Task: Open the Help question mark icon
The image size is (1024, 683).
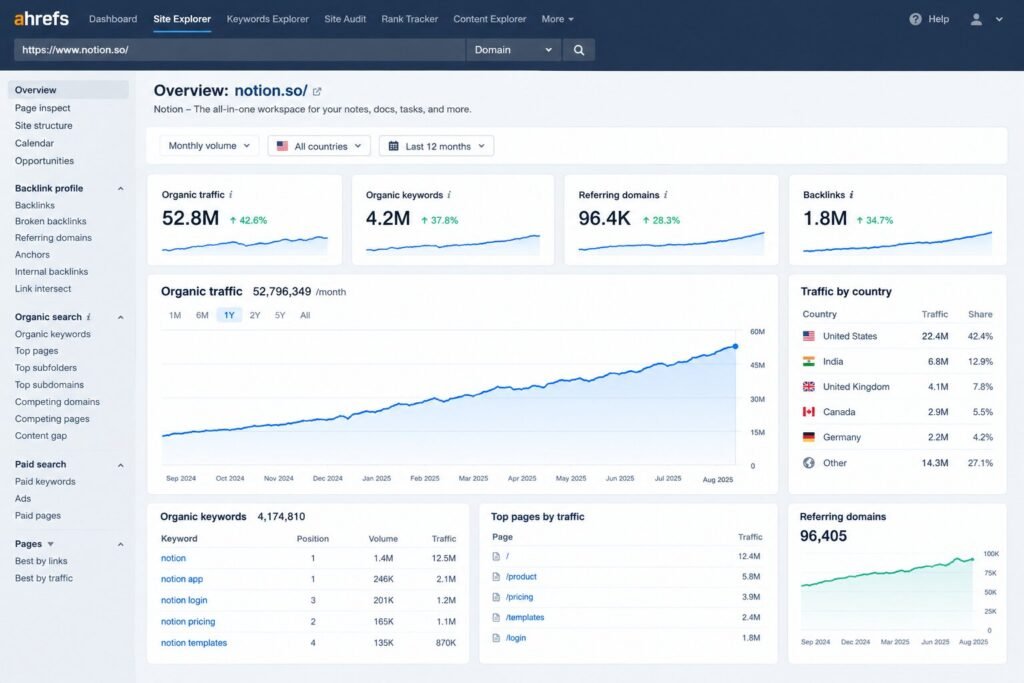Action: 915,19
